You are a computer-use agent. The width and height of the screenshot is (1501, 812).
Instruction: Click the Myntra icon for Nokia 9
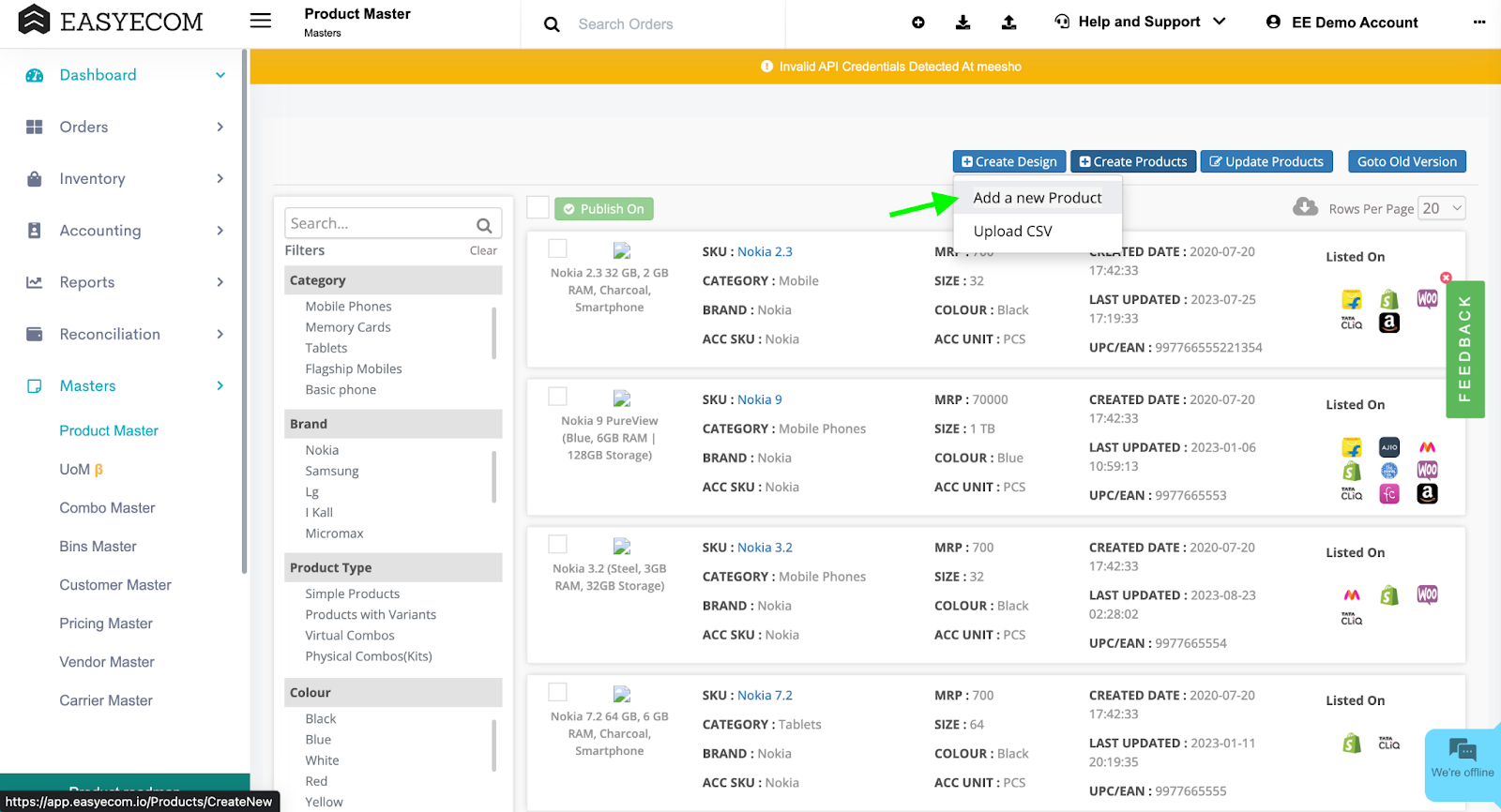tap(1427, 447)
